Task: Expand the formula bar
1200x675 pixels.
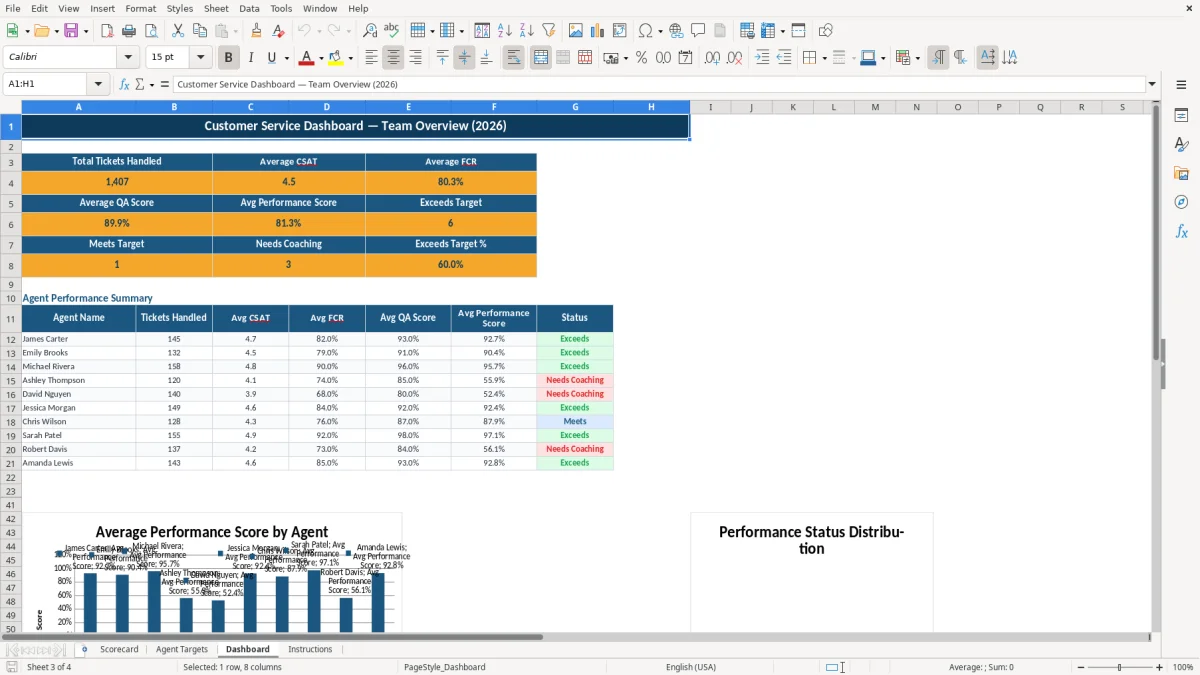Action: [x=1152, y=85]
